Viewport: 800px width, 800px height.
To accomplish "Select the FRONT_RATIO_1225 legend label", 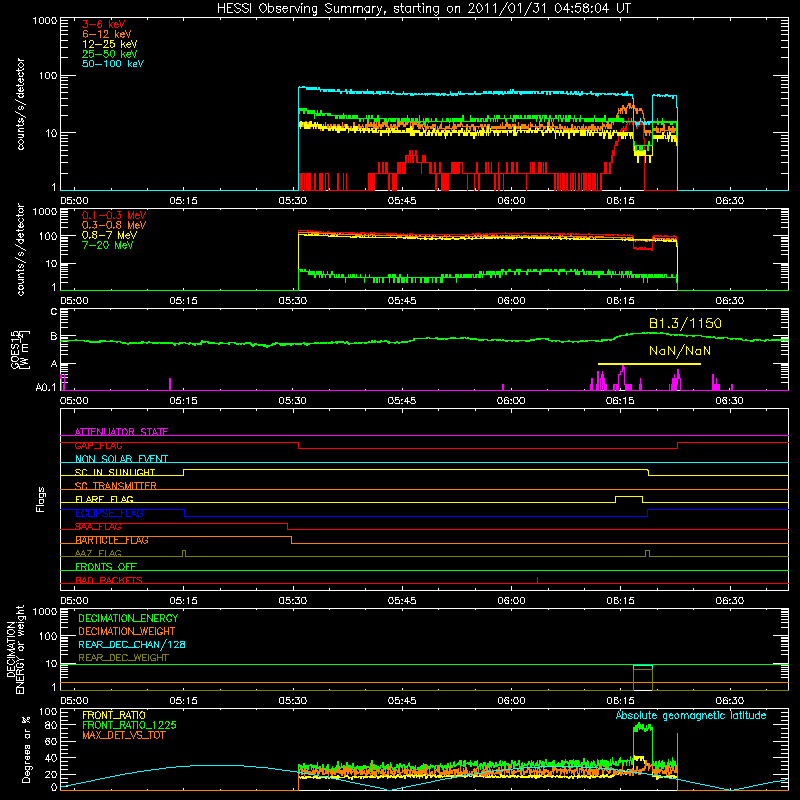I will pos(130,725).
